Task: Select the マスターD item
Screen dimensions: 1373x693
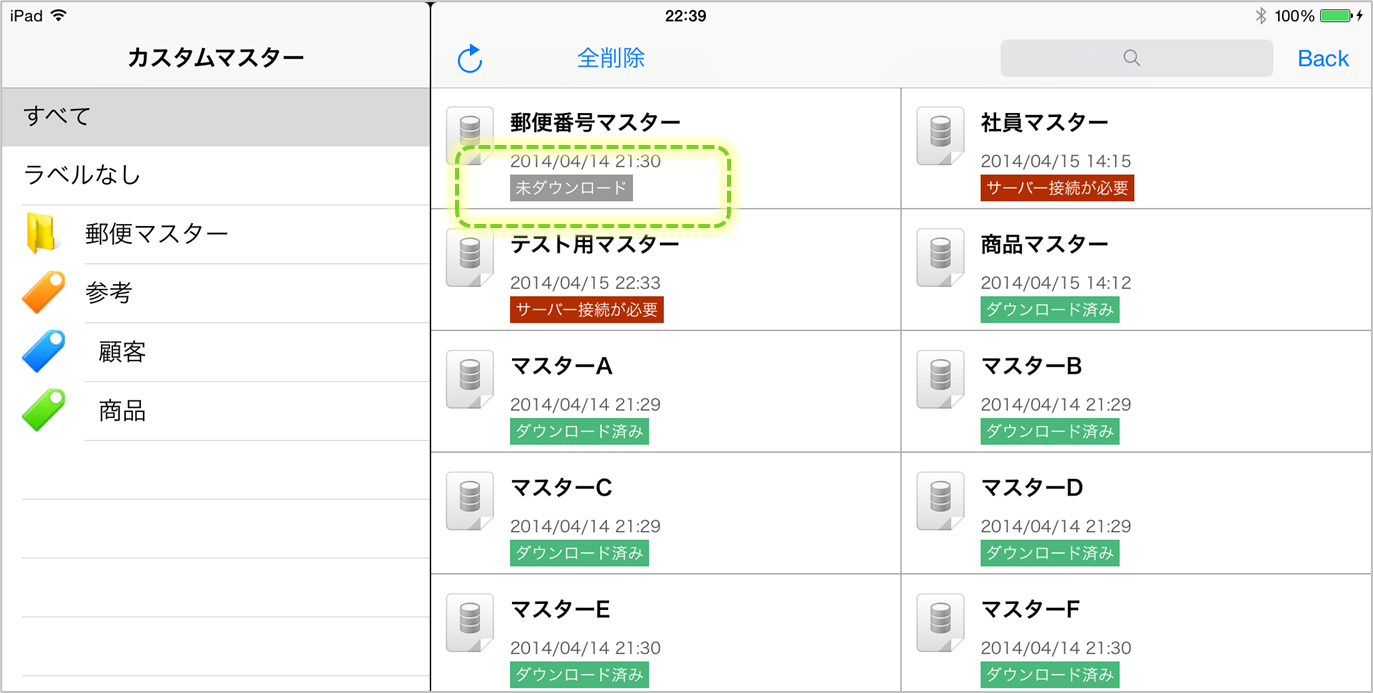Action: click(1031, 488)
